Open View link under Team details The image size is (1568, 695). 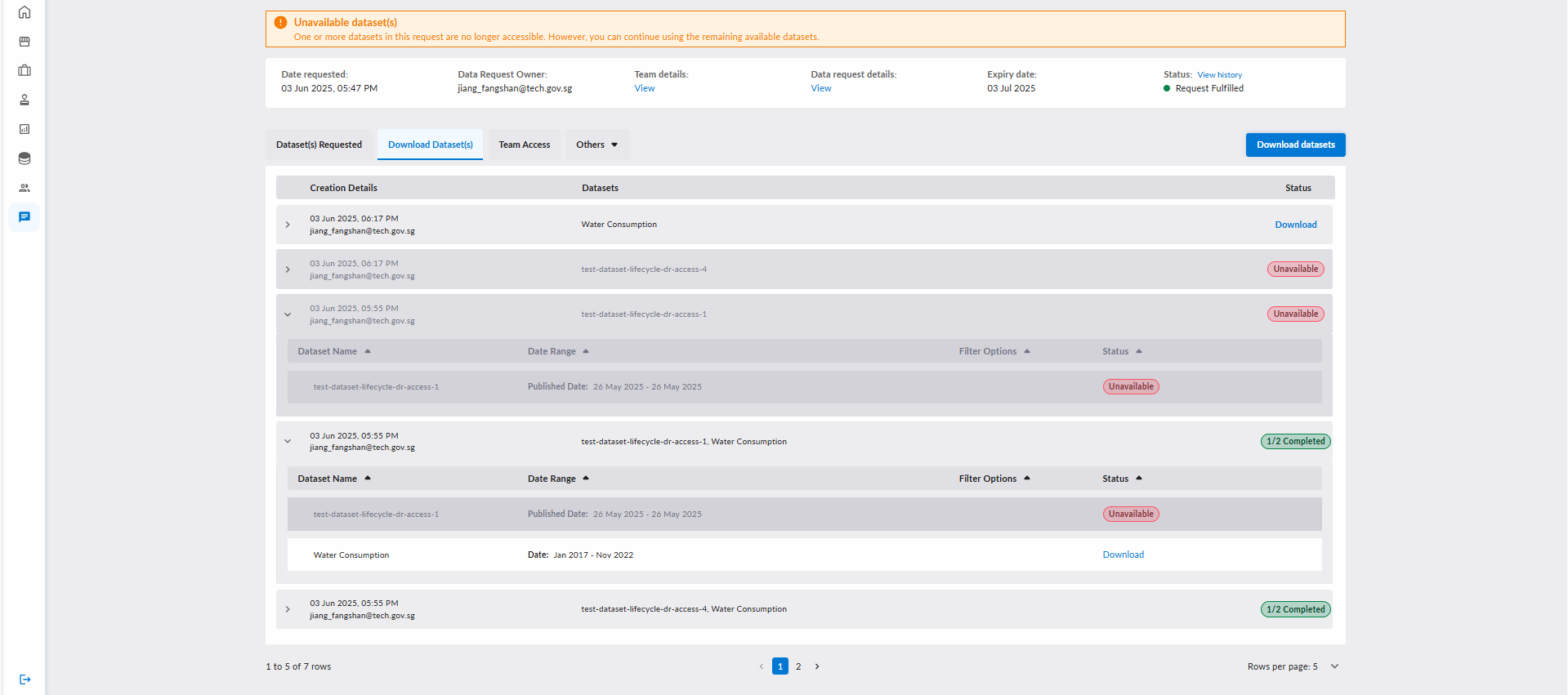[645, 88]
